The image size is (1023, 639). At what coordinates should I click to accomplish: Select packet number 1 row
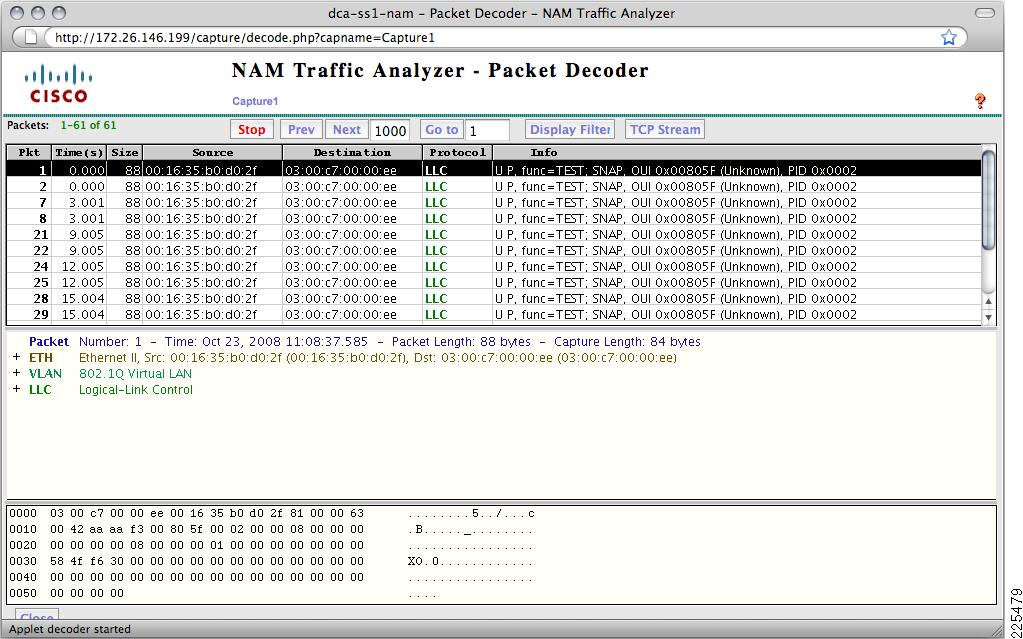pos(494,170)
